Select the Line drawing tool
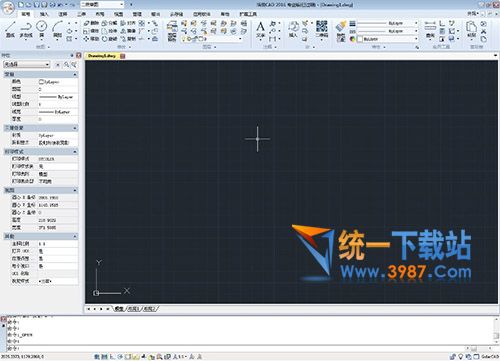Image resolution: width=500 pixels, height=361 pixels. [x=10, y=29]
